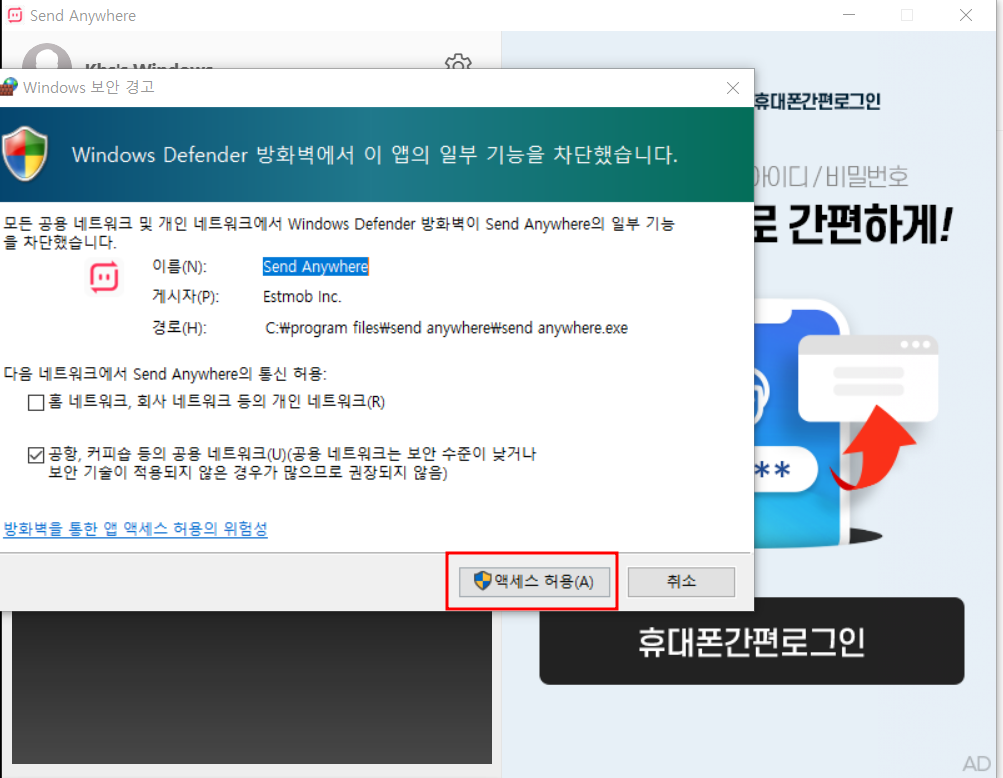Close the Send Anywhere main window

point(966,15)
